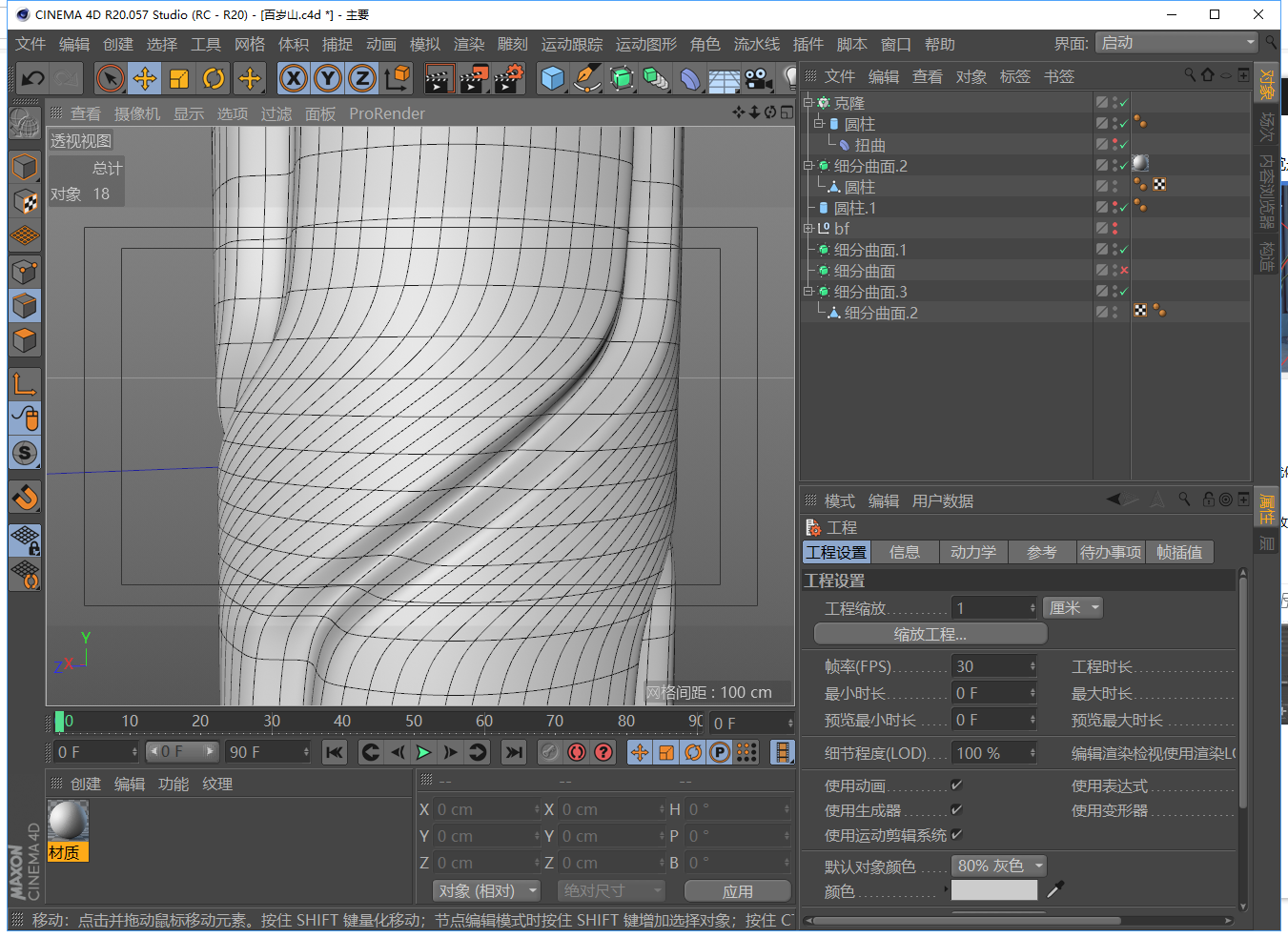Click the magnet icon in left toolbar
Screen dimensions: 1288x938
point(25,497)
